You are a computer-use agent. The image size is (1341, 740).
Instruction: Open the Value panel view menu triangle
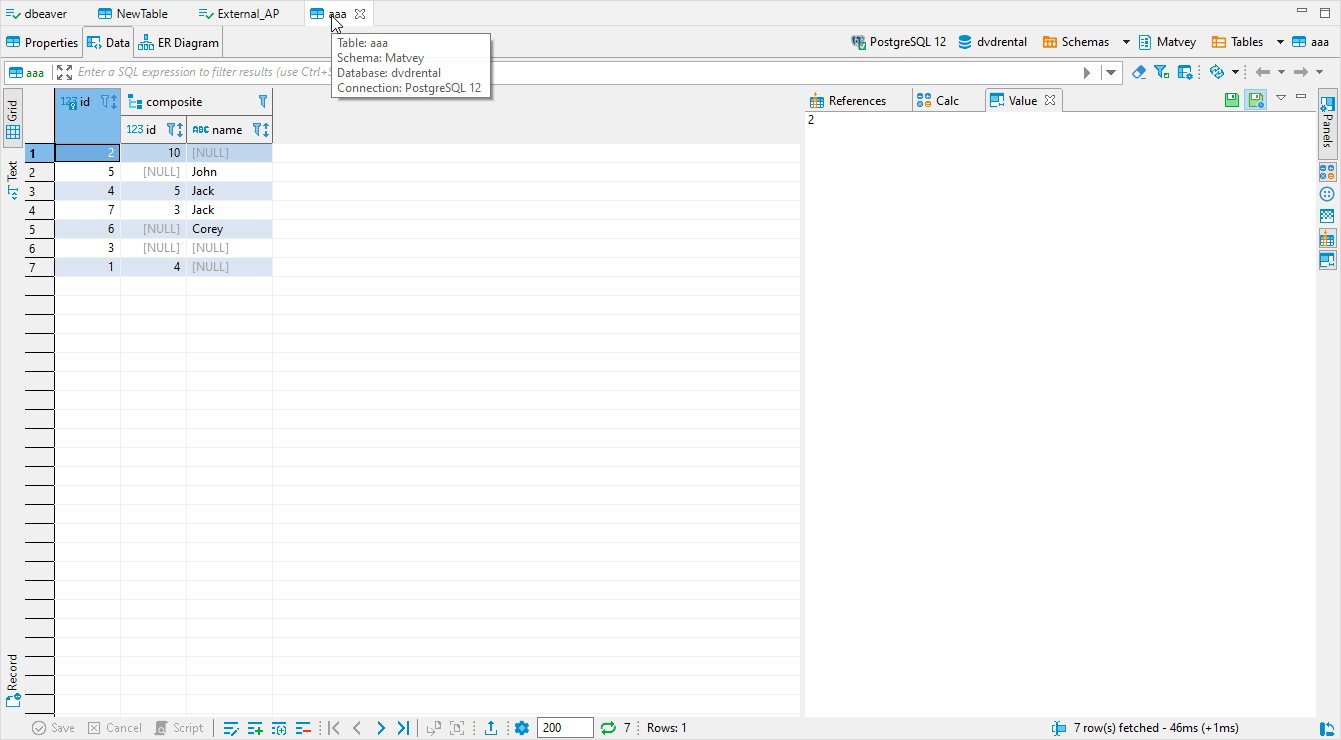click(1280, 97)
